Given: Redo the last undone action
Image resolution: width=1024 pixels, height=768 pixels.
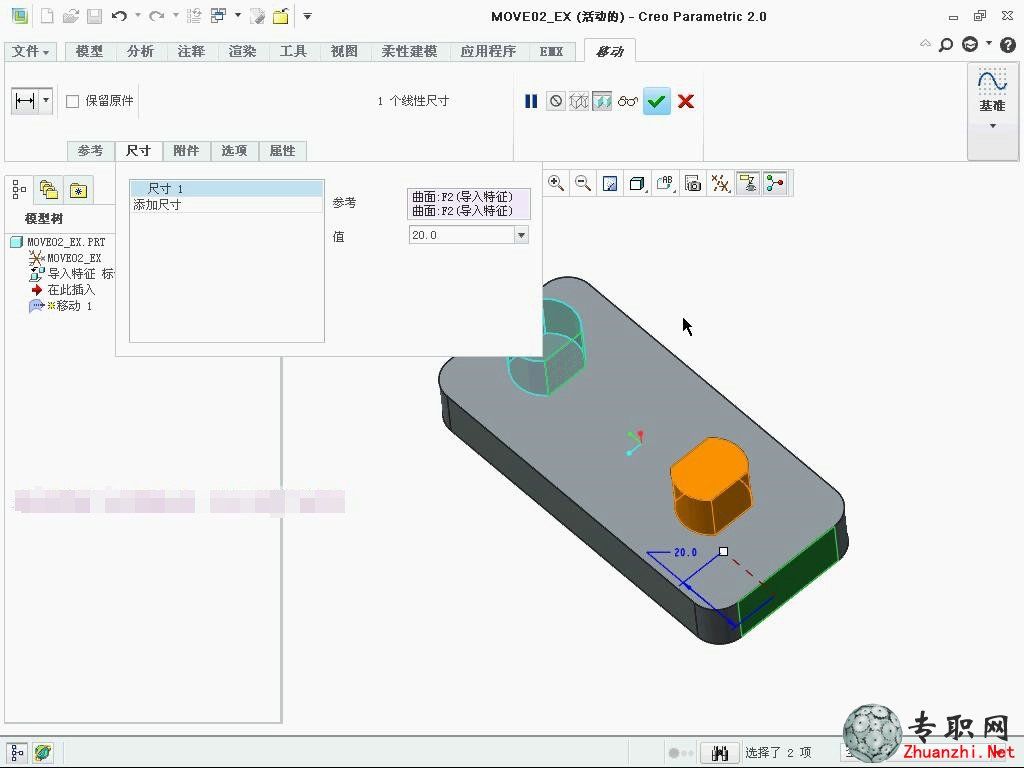Looking at the screenshot, I should 156,16.
